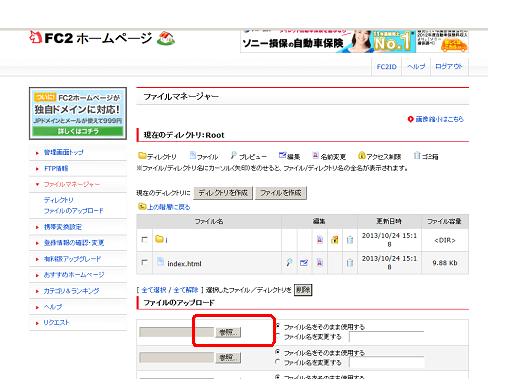Image resolution: width=512 pixels, height=386 pixels.
Task: Click the folder icon before 上の階層に戻る
Action: click(x=142, y=207)
